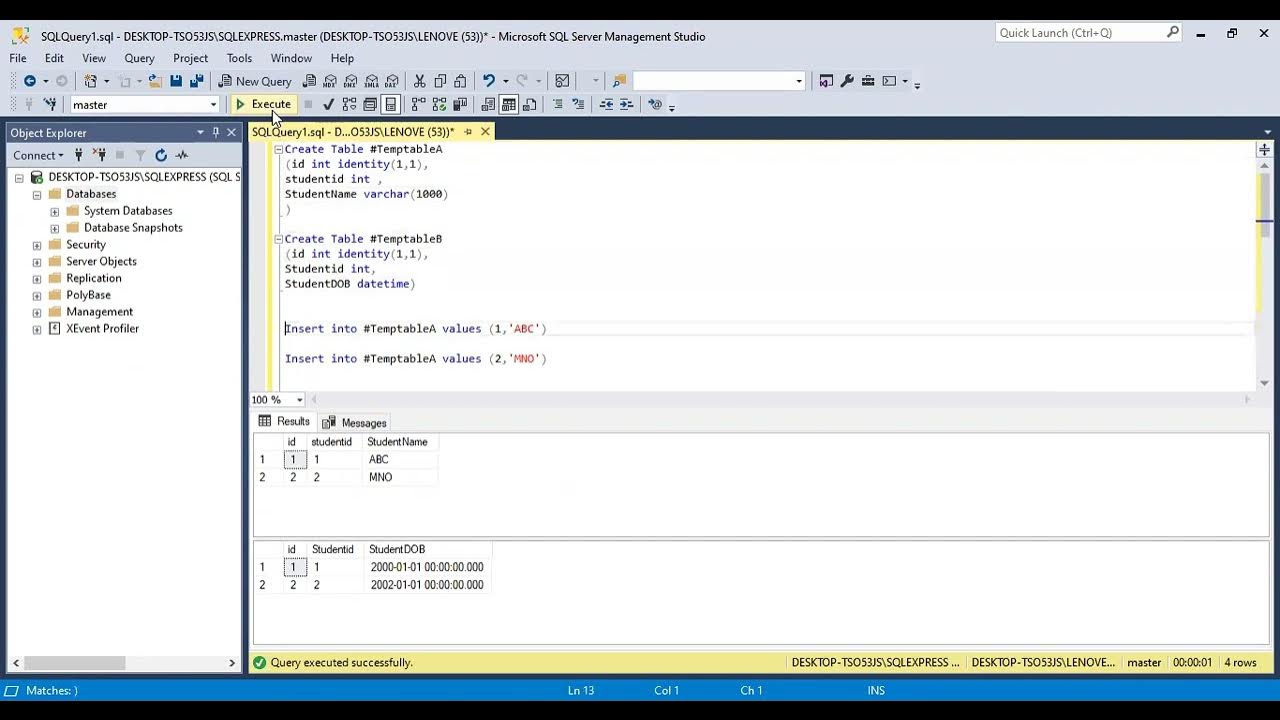1280x720 pixels.
Task: Switch to the Results tab
Action: coord(284,421)
